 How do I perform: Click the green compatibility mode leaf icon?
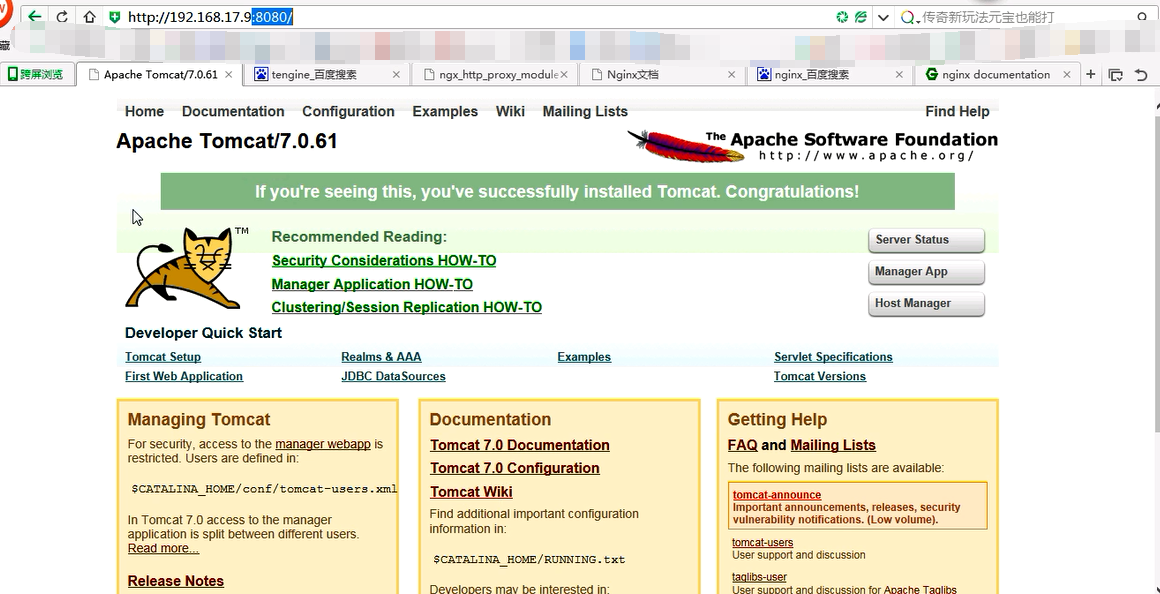point(860,16)
